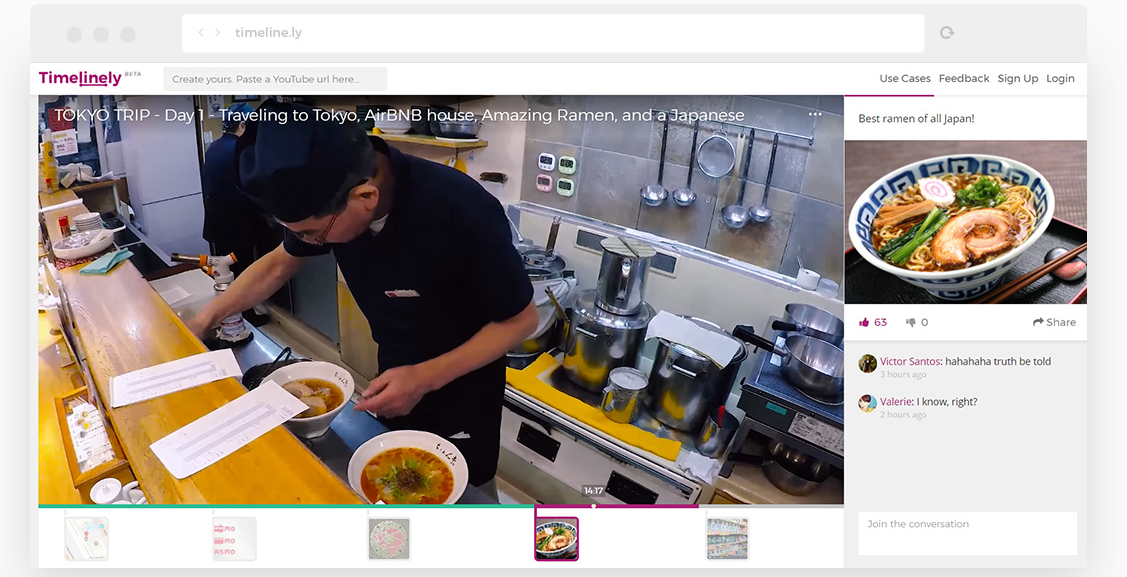1127x577 pixels.
Task: Jump to the map thumbnail on the timeline
Action: (87, 538)
